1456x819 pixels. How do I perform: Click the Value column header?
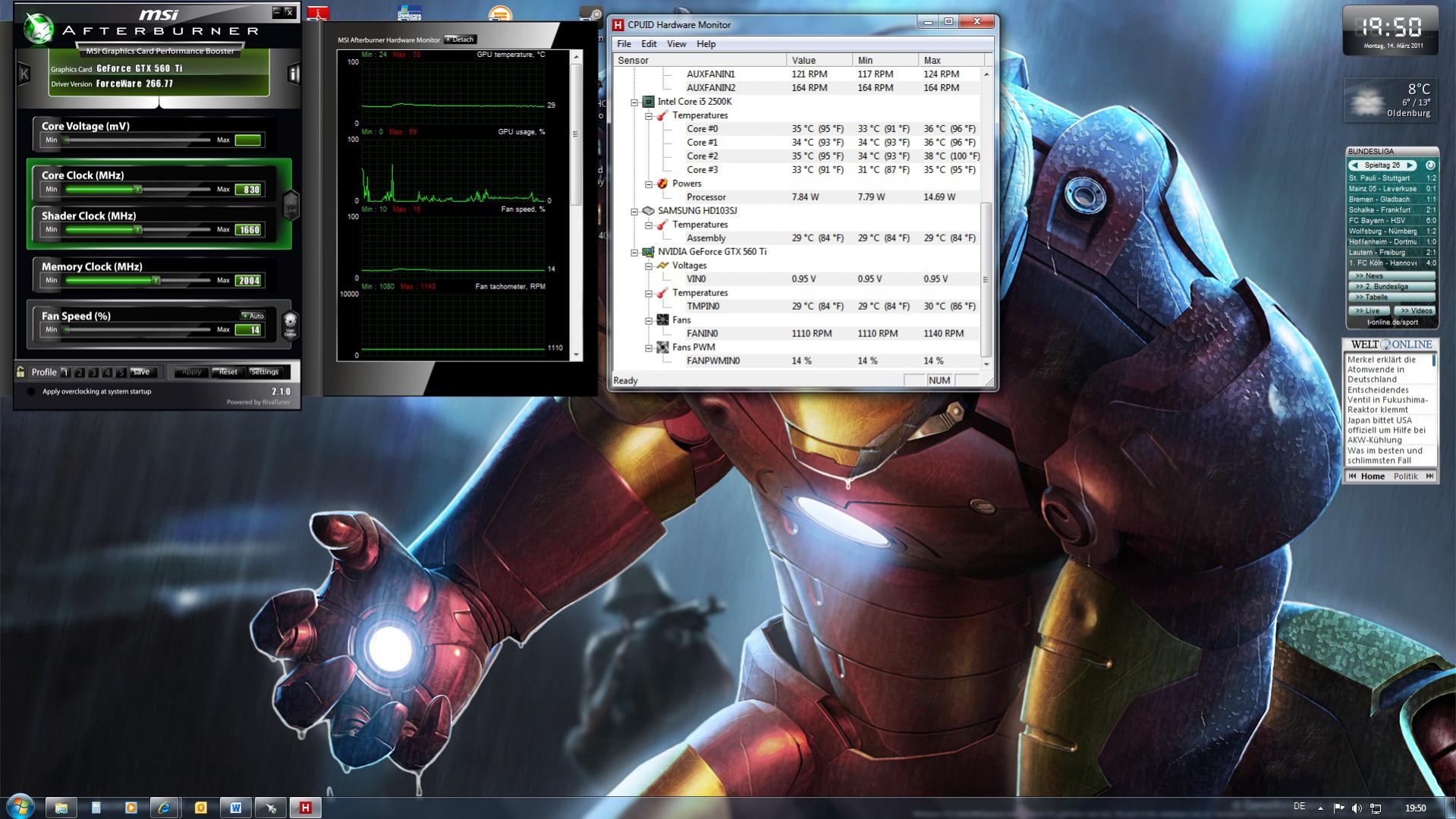pos(819,60)
